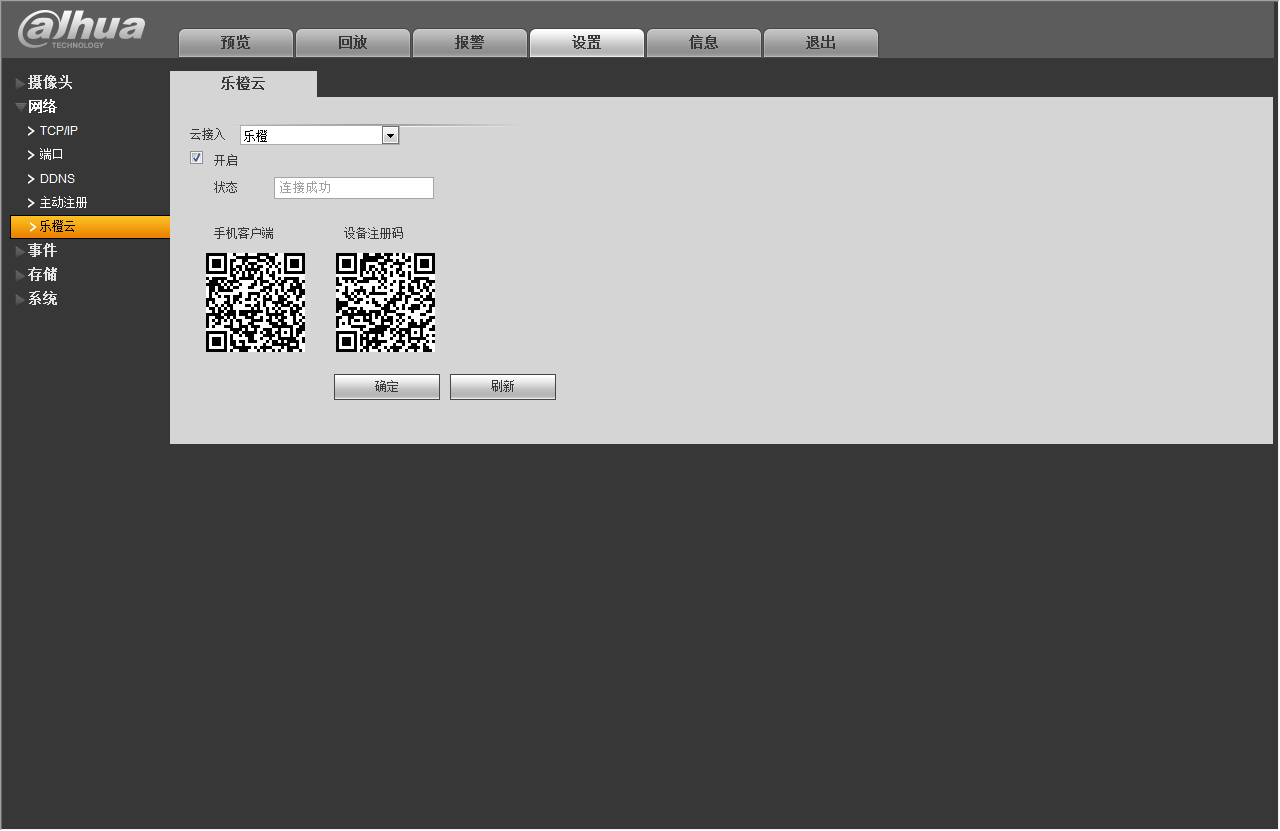1280x831 pixels.
Task: Select the 设置 tab
Action: pyautogui.click(x=587, y=43)
